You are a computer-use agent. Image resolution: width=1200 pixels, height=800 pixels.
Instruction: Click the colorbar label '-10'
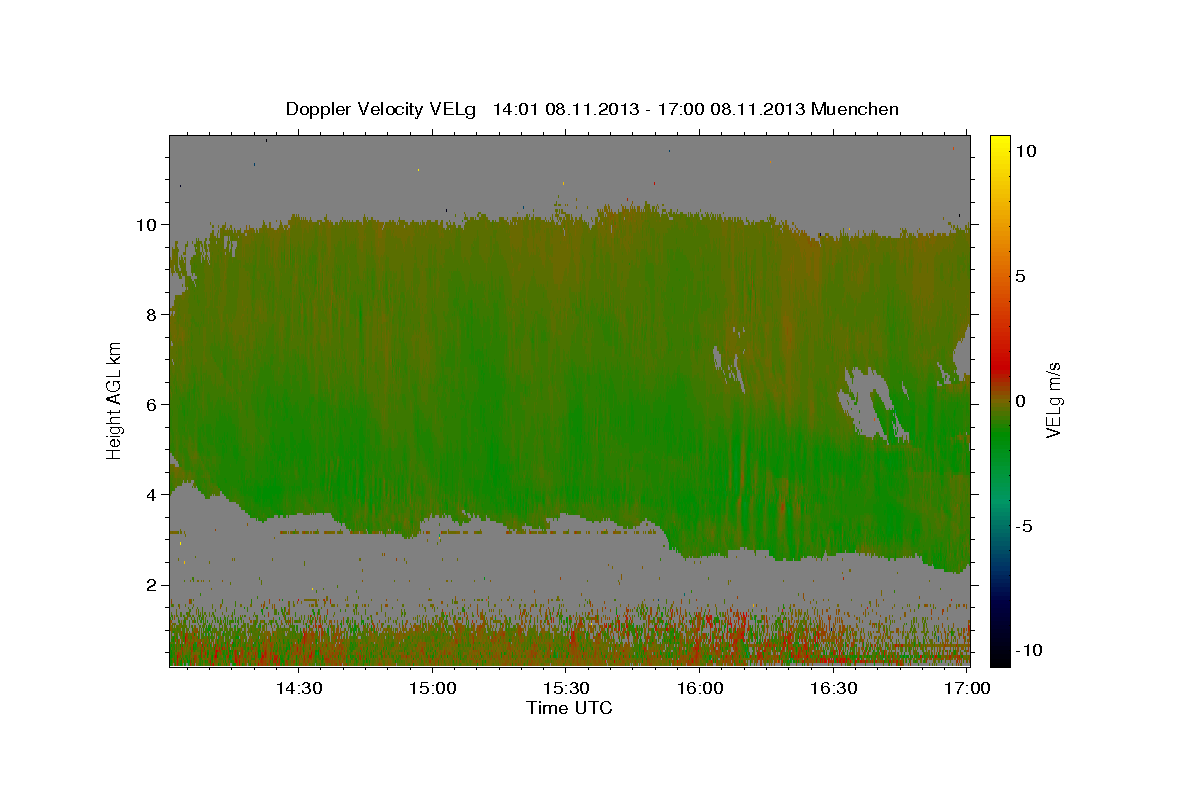(1027, 650)
